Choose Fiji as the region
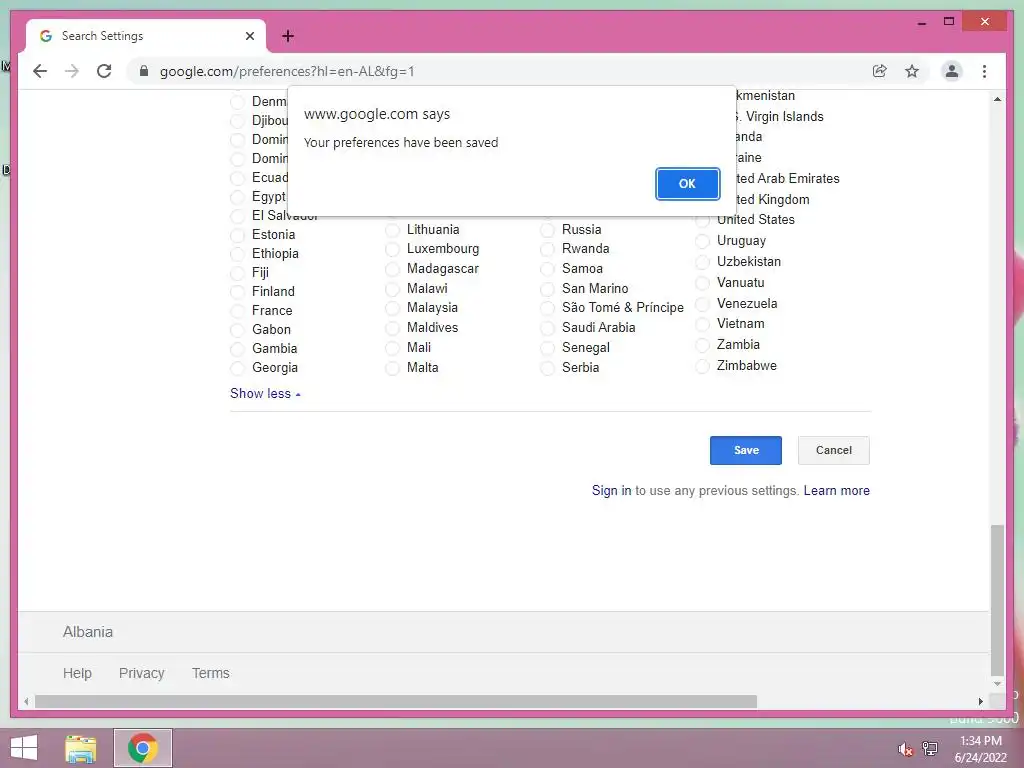1024x768 pixels. (238, 273)
